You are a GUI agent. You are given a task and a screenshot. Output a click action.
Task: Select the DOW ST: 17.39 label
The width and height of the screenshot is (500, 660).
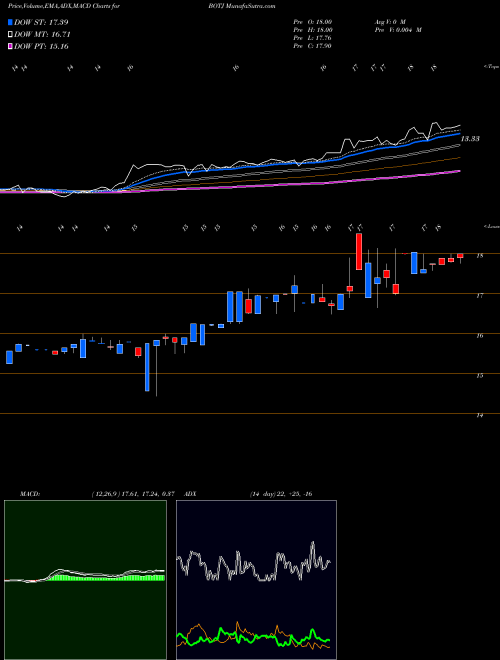click(x=41, y=22)
